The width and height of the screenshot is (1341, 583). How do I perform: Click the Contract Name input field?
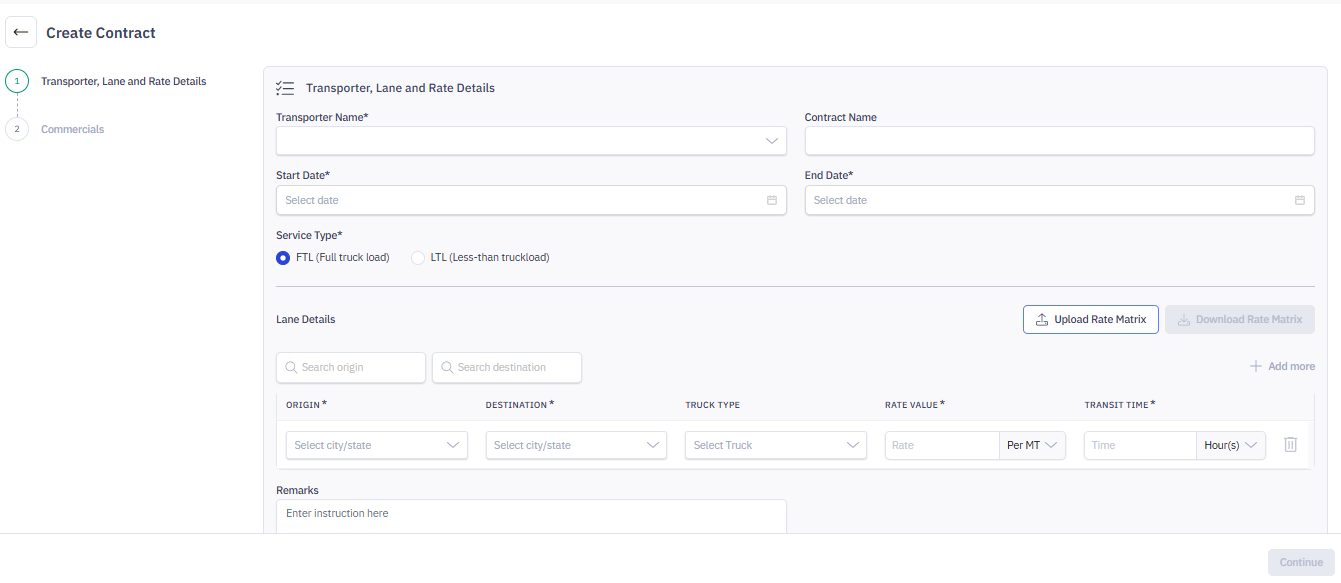pyautogui.click(x=1059, y=141)
